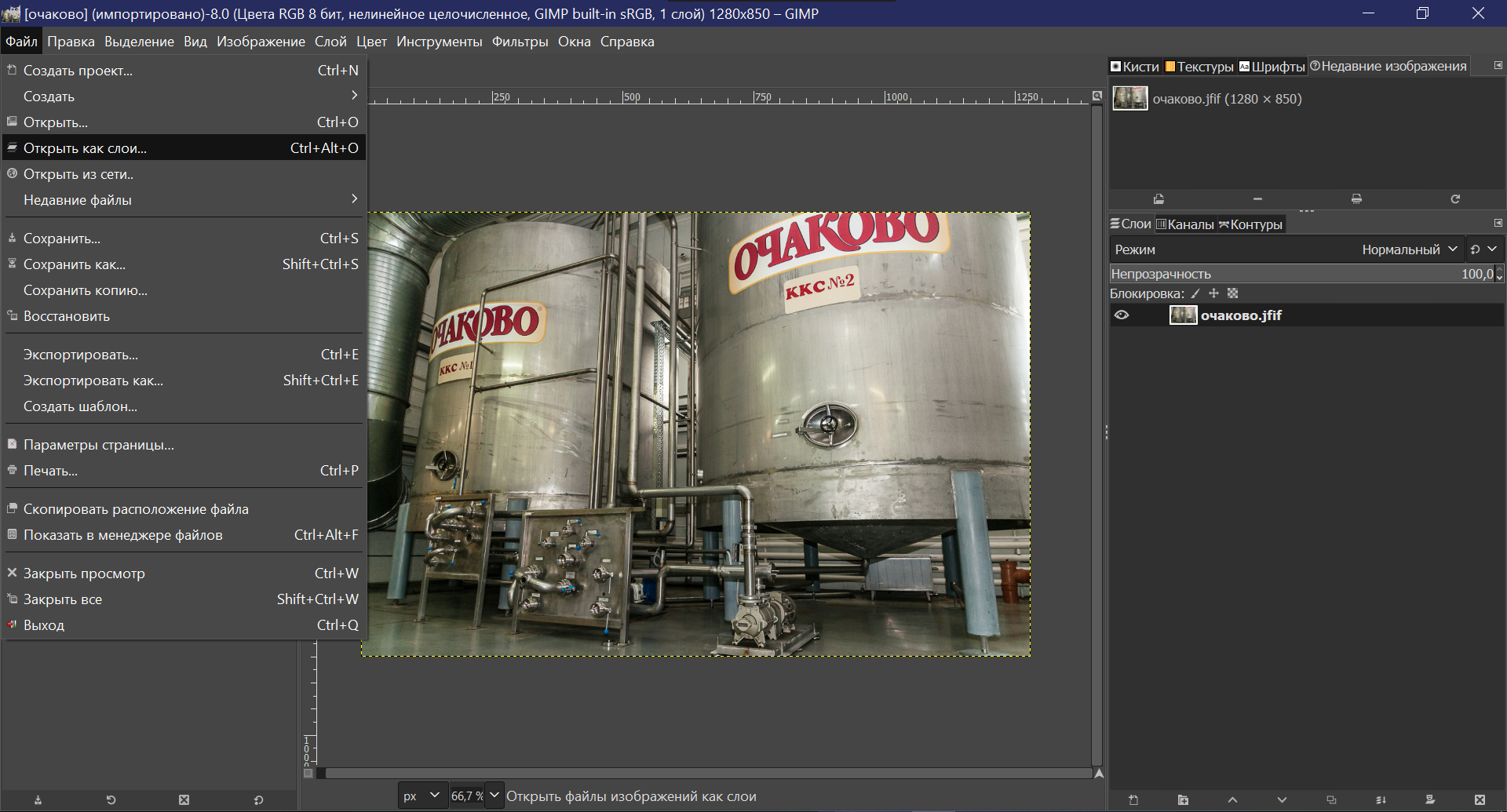Image resolution: width=1507 pixels, height=812 pixels.
Task: Choose Создать проект… menu item
Action: [184, 70]
